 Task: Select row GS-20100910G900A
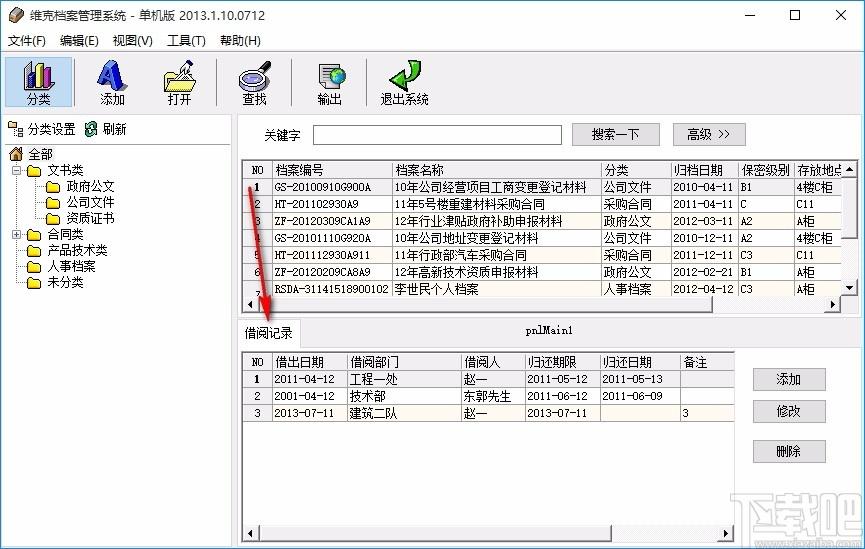coord(542,187)
